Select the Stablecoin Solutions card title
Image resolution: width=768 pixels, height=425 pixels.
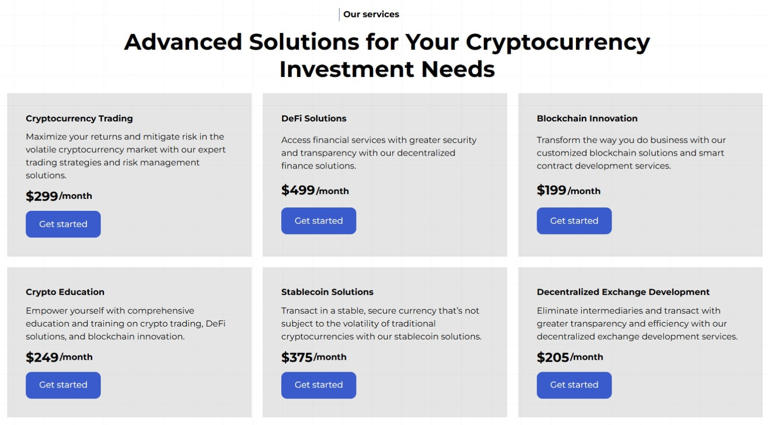(327, 292)
